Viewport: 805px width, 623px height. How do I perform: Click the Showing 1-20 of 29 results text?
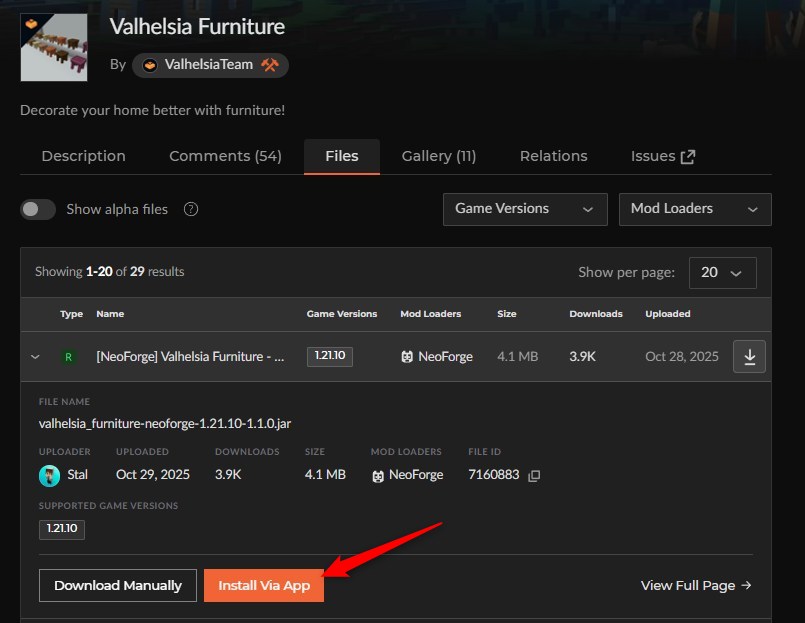[109, 272]
